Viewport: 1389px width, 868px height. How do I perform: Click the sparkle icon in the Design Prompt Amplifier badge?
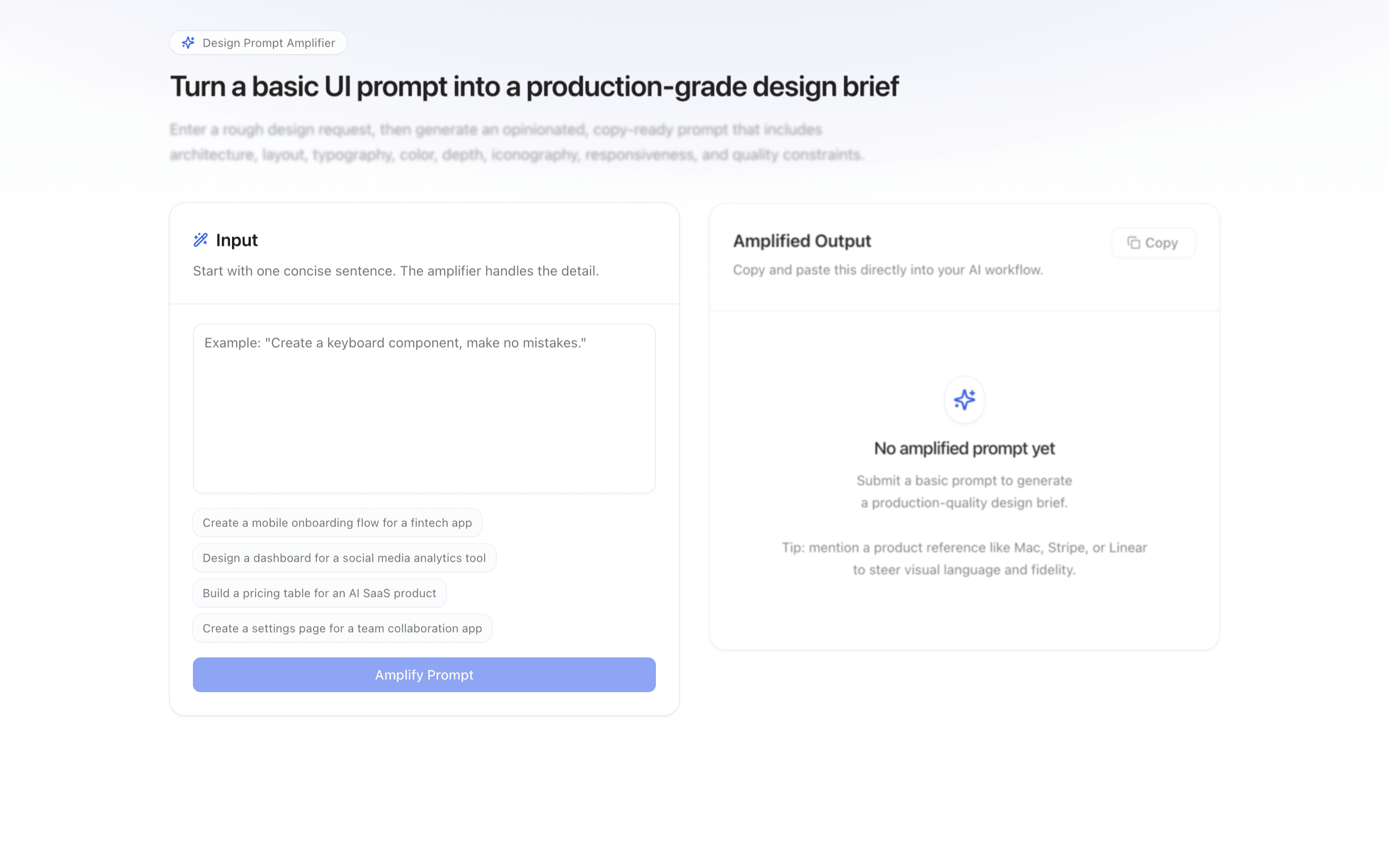188,42
